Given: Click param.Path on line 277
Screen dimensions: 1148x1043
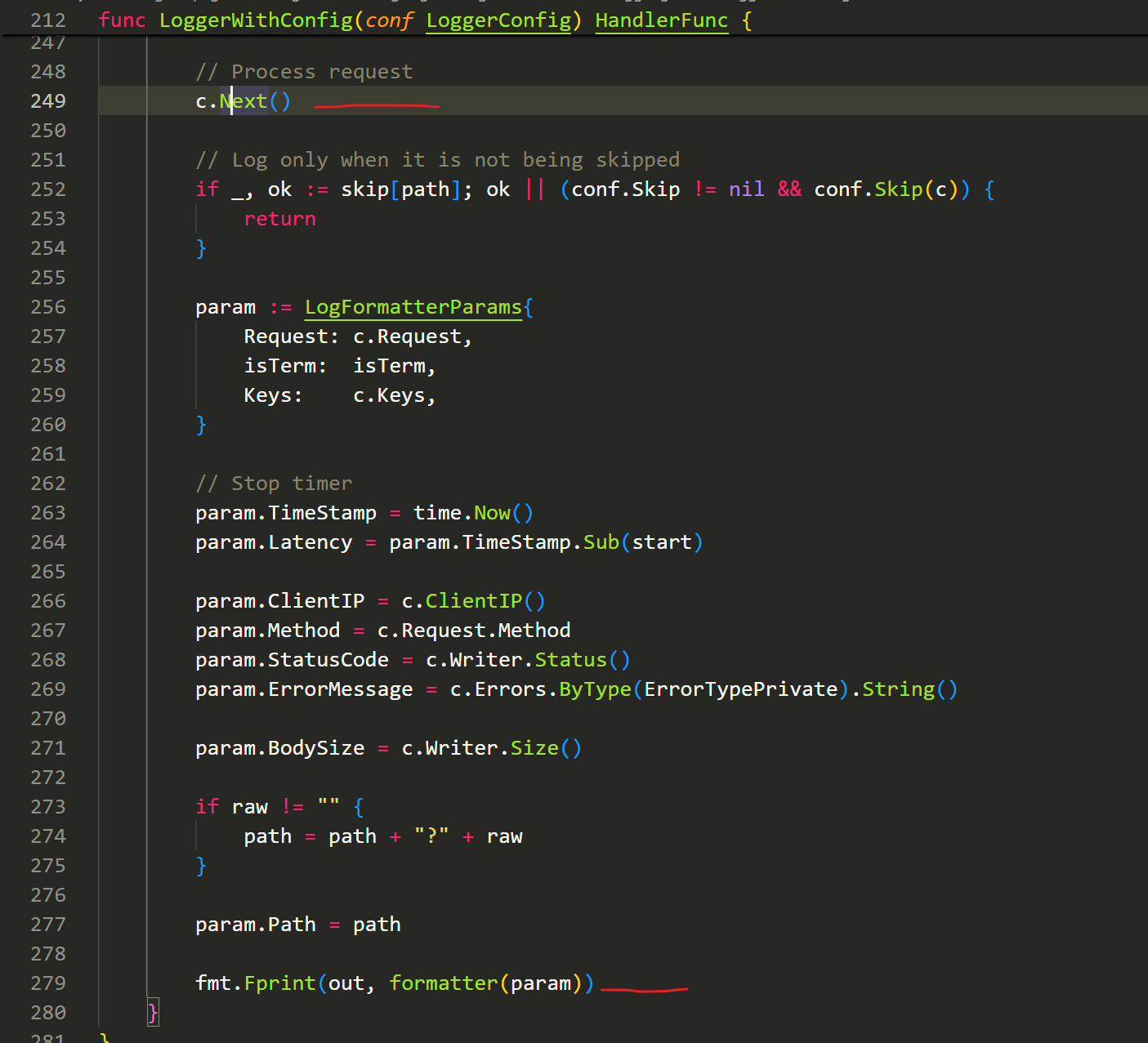Looking at the screenshot, I should pos(256,925).
